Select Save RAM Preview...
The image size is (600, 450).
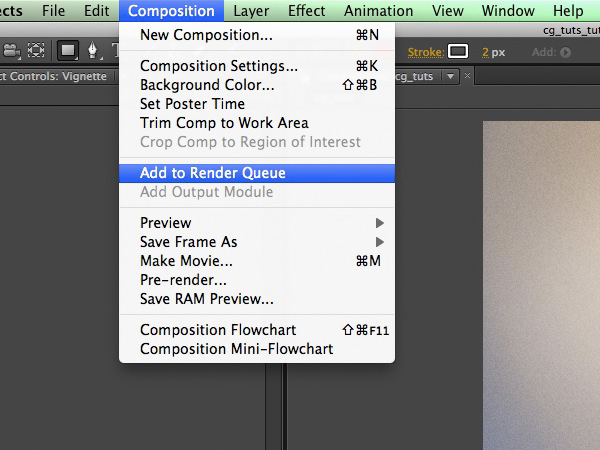click(x=257, y=299)
